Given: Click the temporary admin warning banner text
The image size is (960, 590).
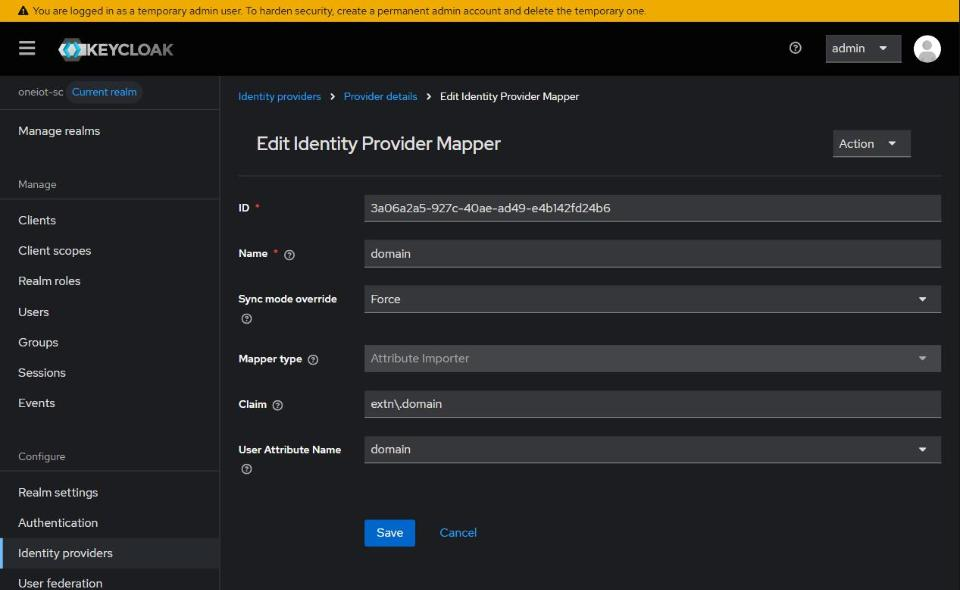Looking at the screenshot, I should tap(339, 11).
